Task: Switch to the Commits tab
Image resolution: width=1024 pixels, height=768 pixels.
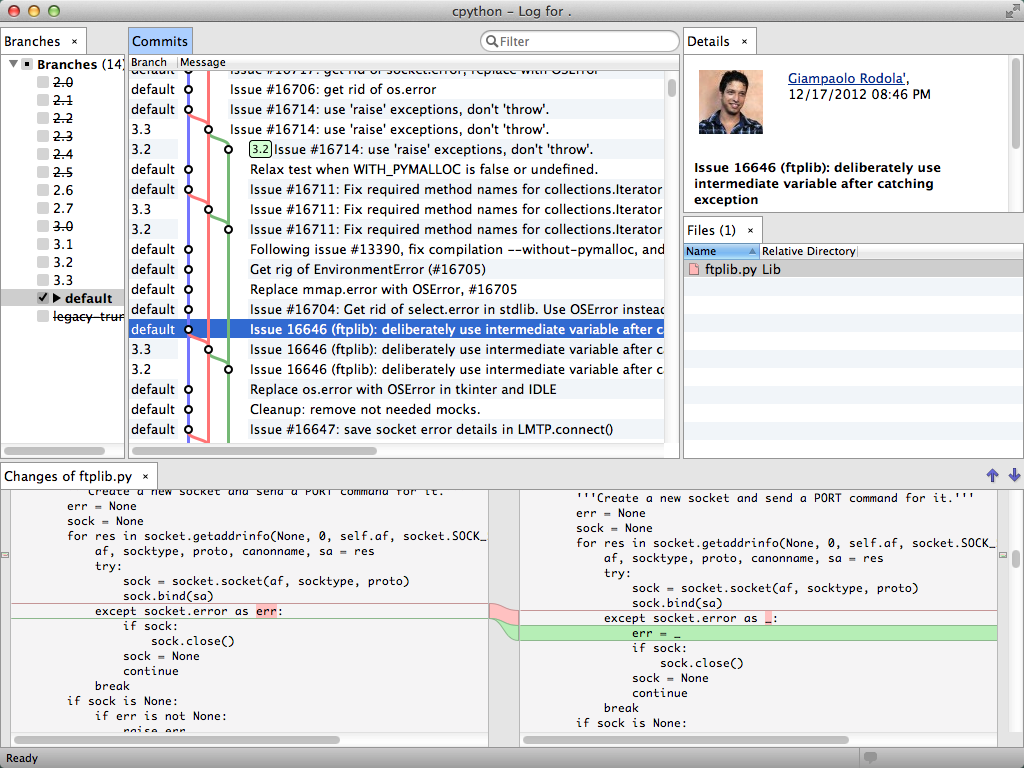Action: pyautogui.click(x=160, y=41)
